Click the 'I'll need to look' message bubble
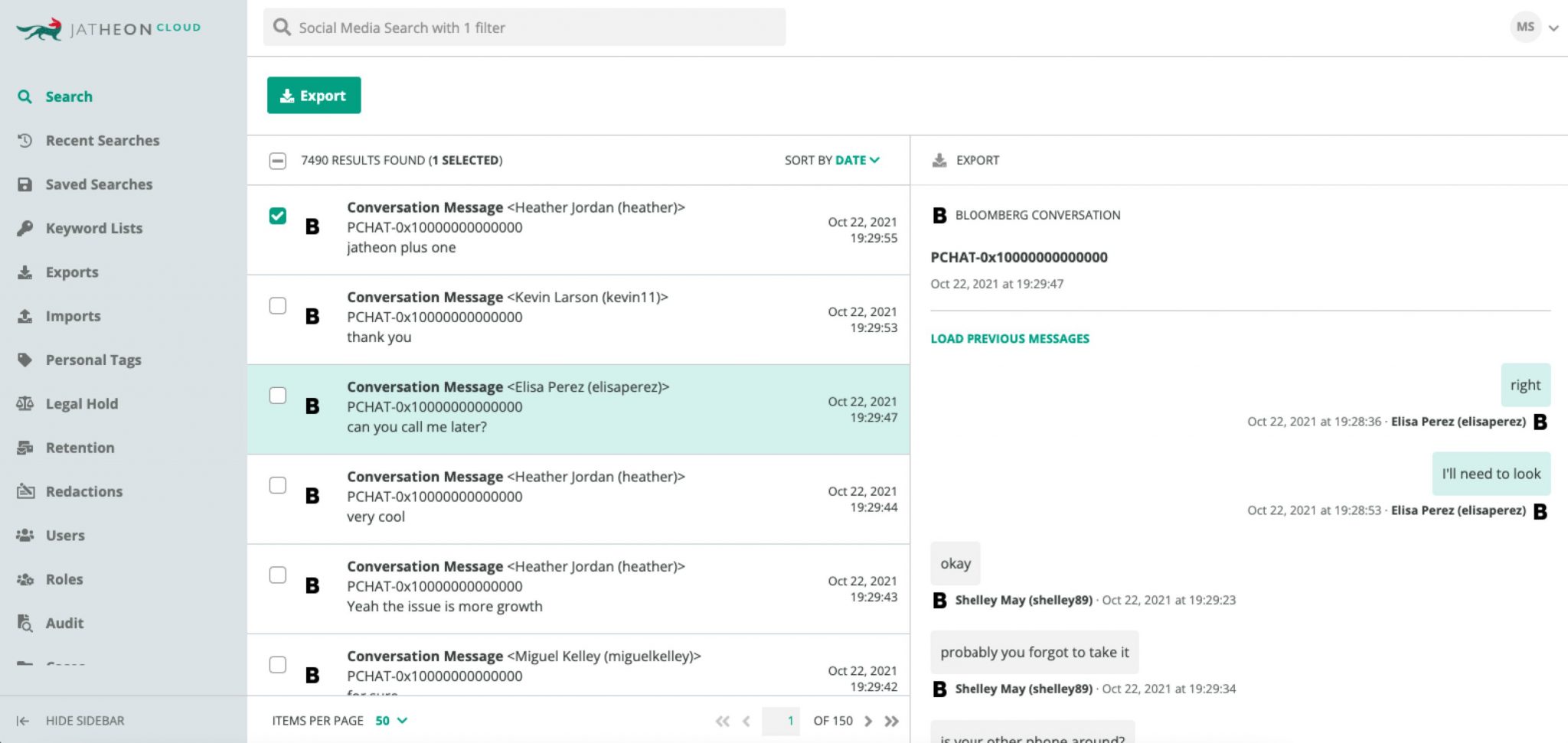This screenshot has height=743, width=1568. point(1491,474)
